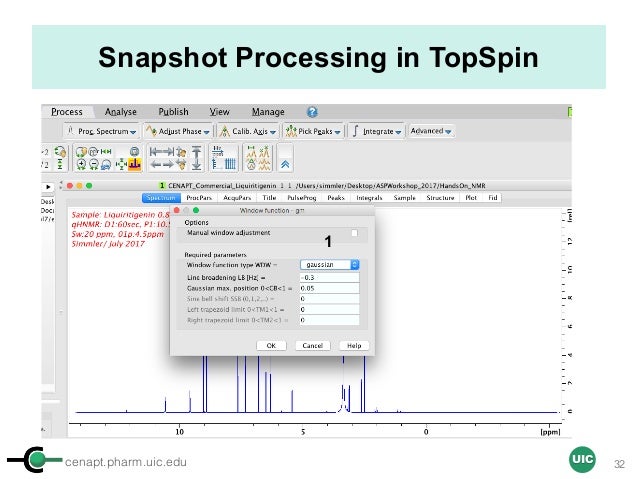Viewport: 638px width, 479px height.
Task: Click the vertical intensity reset green icon
Action: (60, 164)
